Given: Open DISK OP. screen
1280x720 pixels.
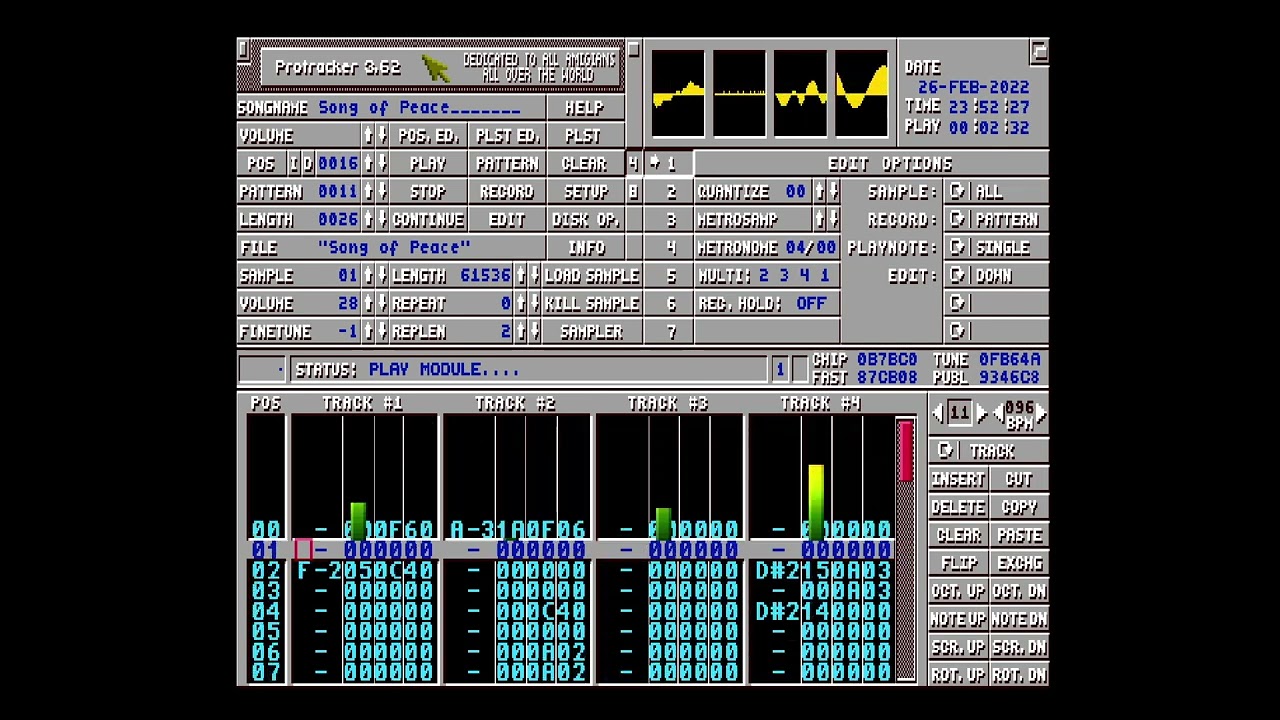Looking at the screenshot, I should point(585,220).
